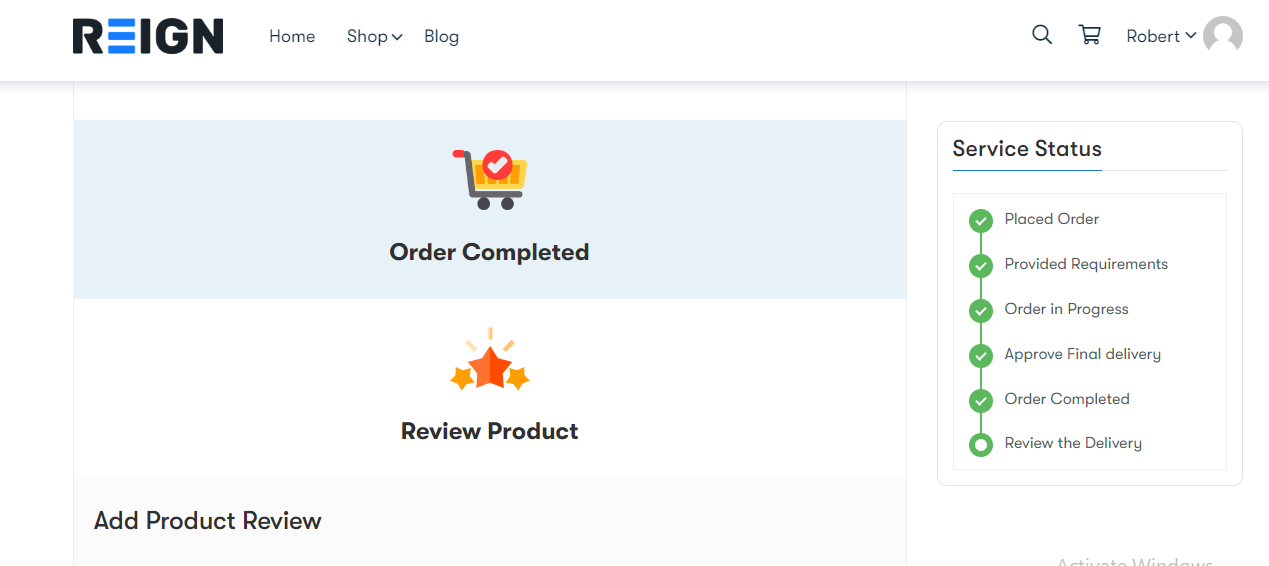The image size is (1269, 566).
Task: Click the Review Product heading
Action: coord(490,431)
